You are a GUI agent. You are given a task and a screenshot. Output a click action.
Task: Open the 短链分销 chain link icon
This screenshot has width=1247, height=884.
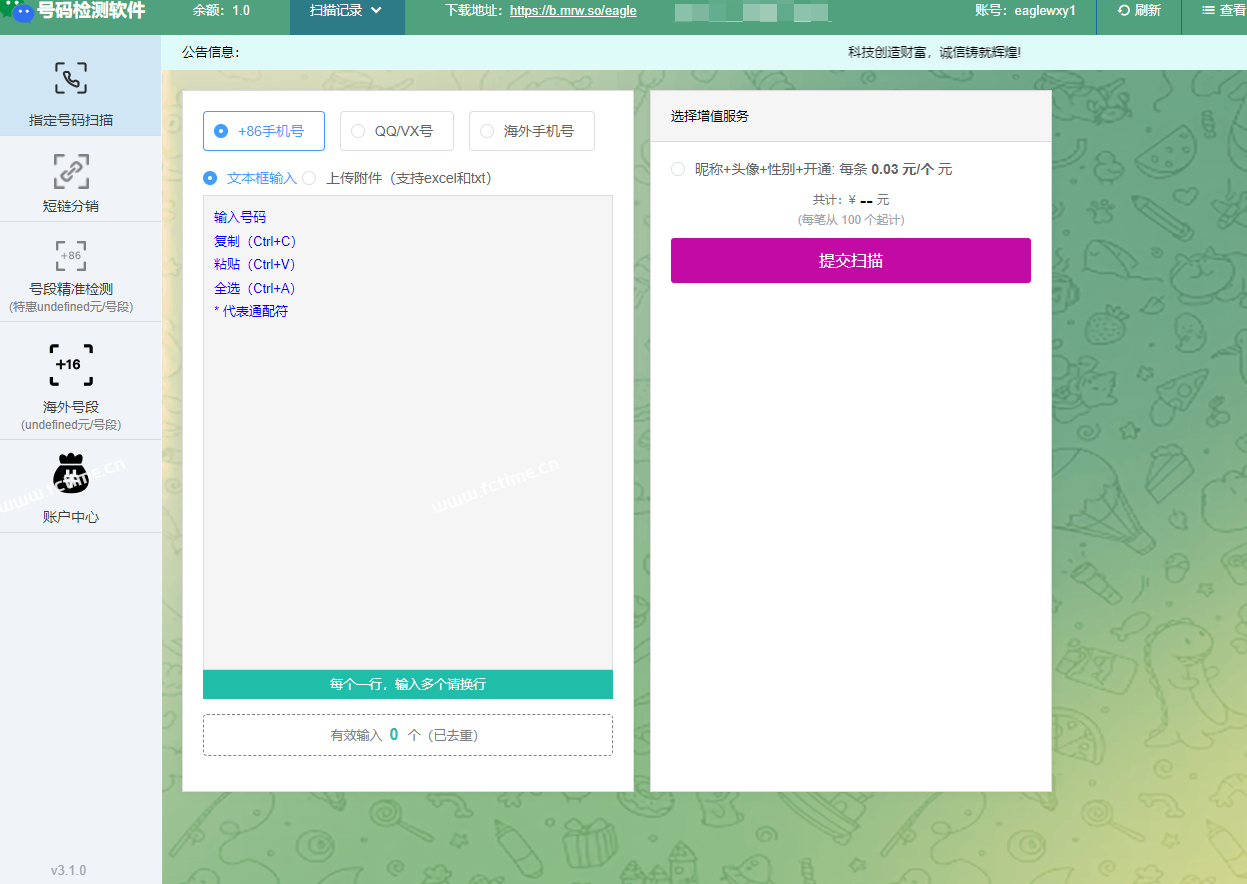[x=71, y=171]
